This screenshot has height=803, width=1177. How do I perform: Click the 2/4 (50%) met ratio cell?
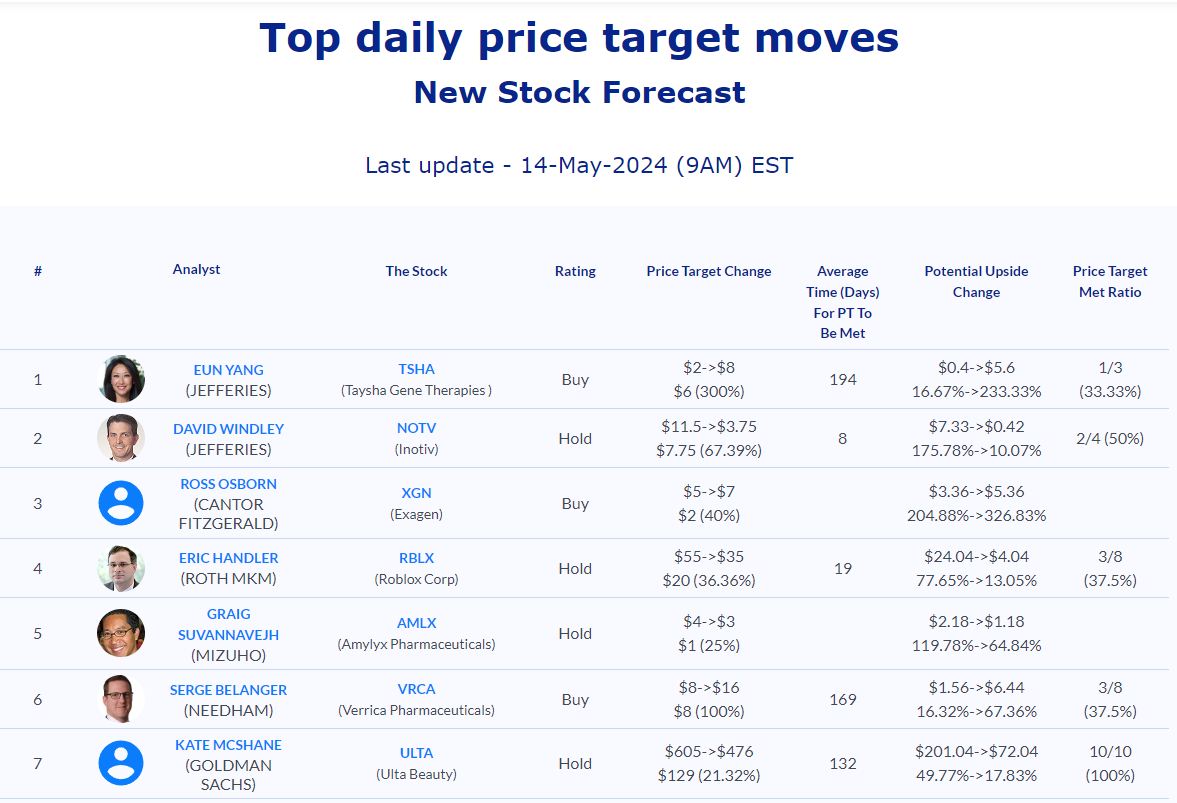[1109, 438]
